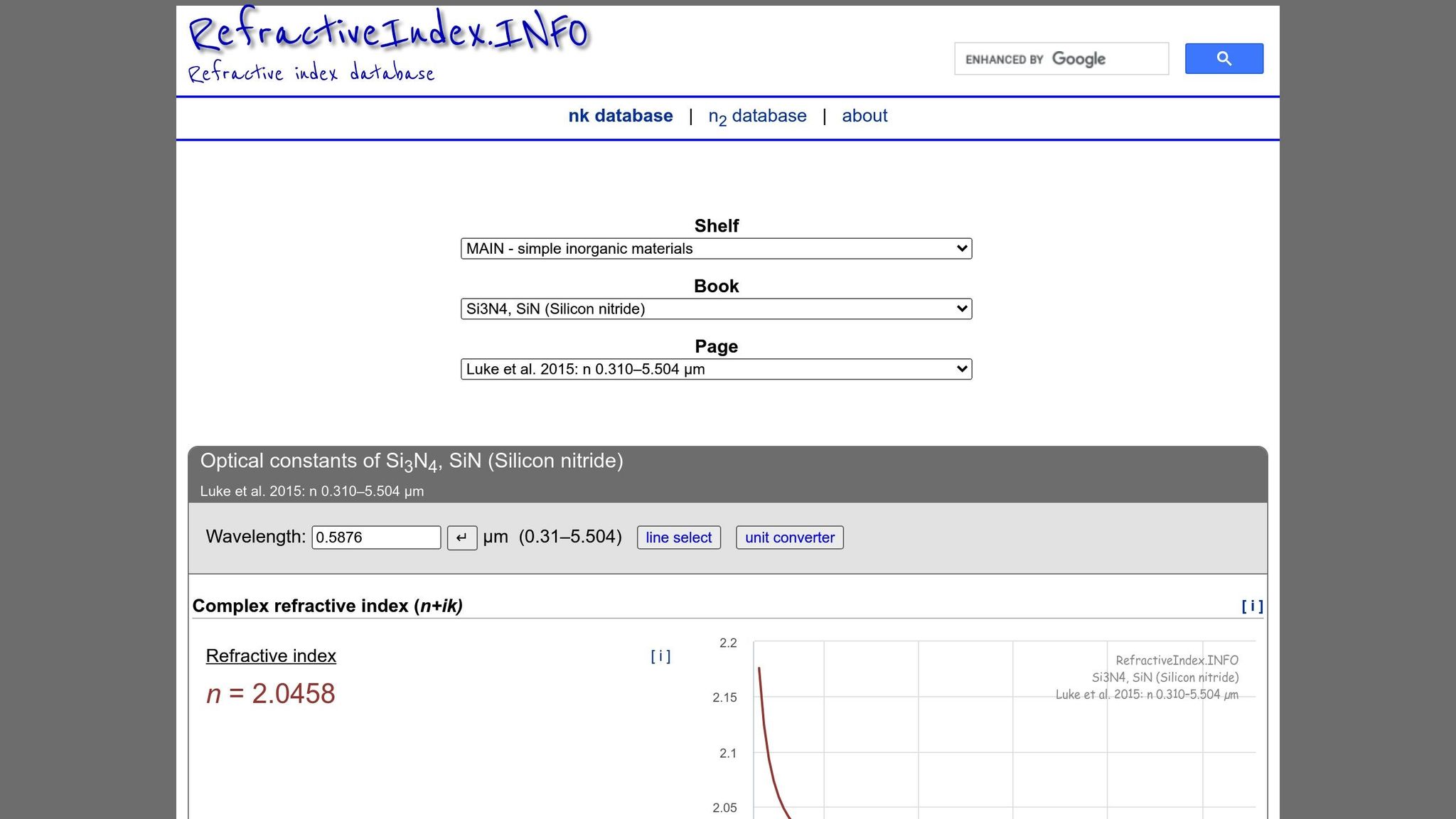This screenshot has width=1456, height=819.
Task: Click the RefractiveIndex.INFO logo
Action: pos(388,31)
